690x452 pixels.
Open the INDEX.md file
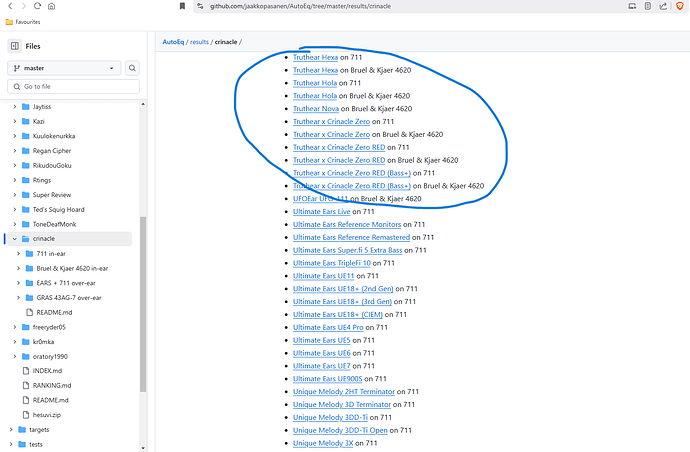47,371
